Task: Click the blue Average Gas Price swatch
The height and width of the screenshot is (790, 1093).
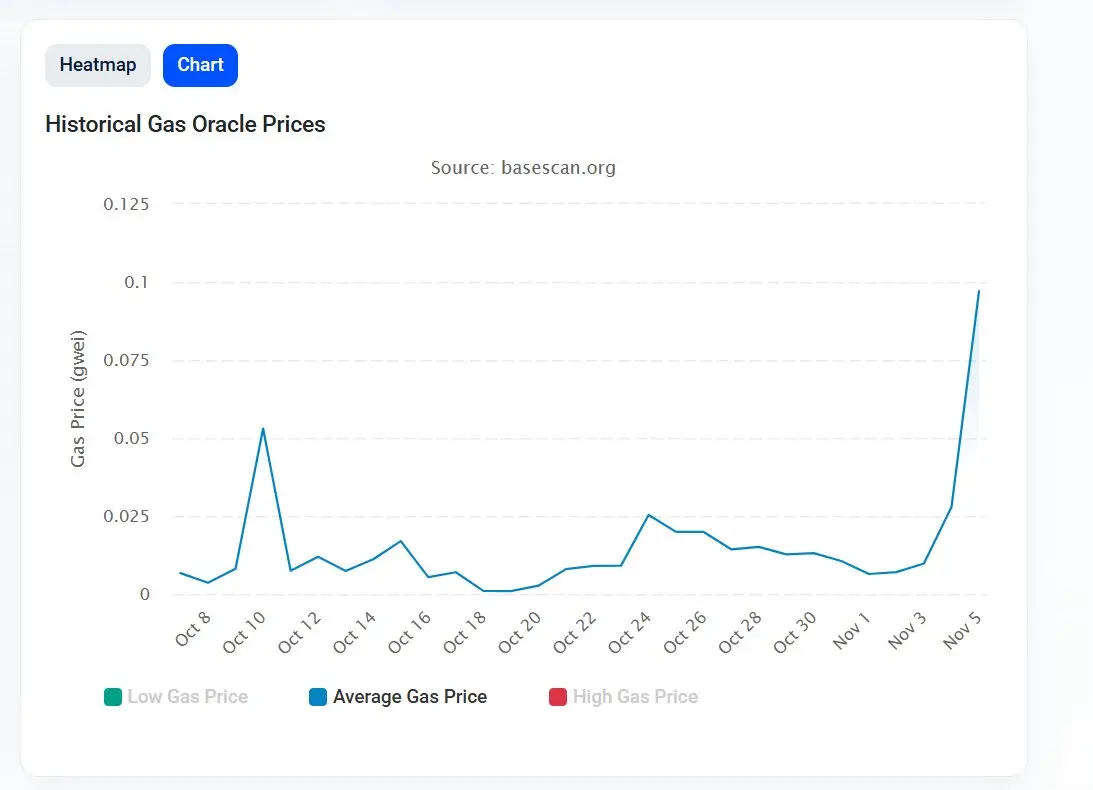Action: coord(319,697)
